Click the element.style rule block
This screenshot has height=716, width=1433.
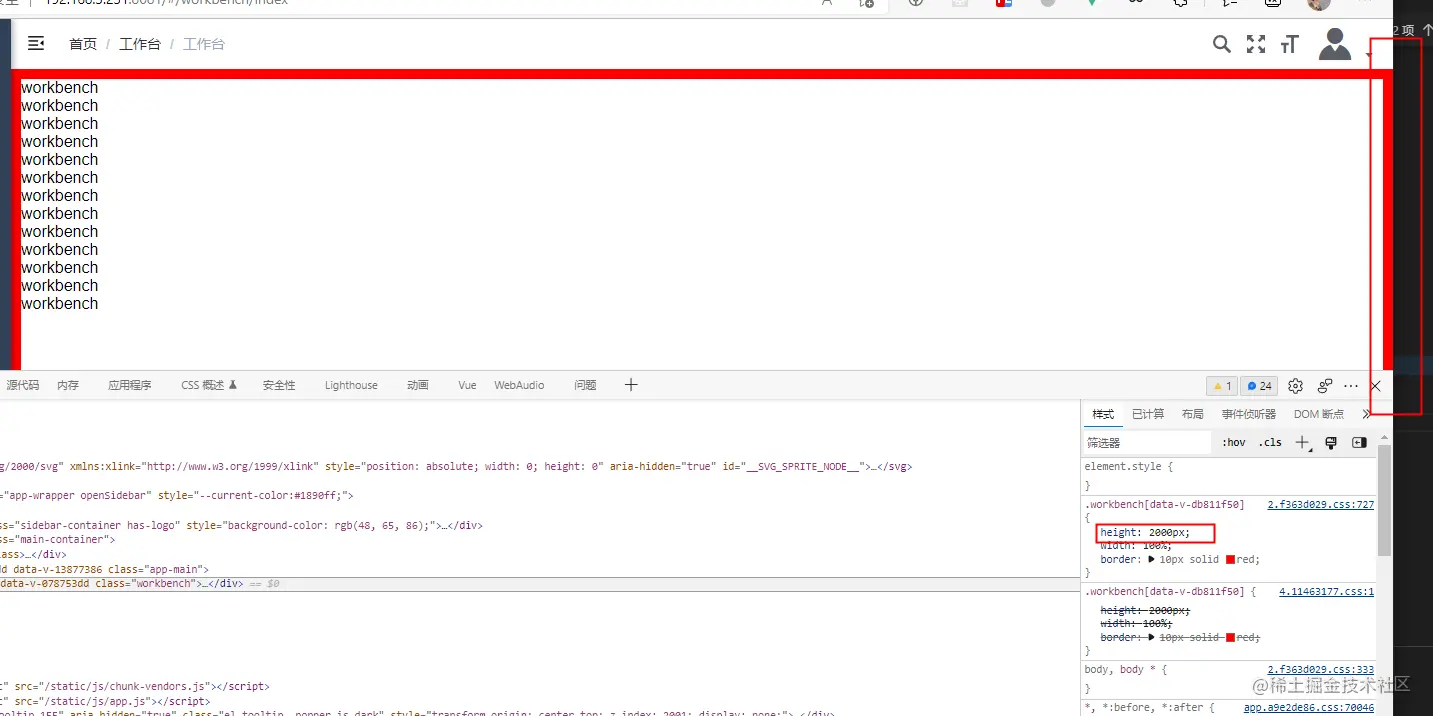pos(1230,475)
